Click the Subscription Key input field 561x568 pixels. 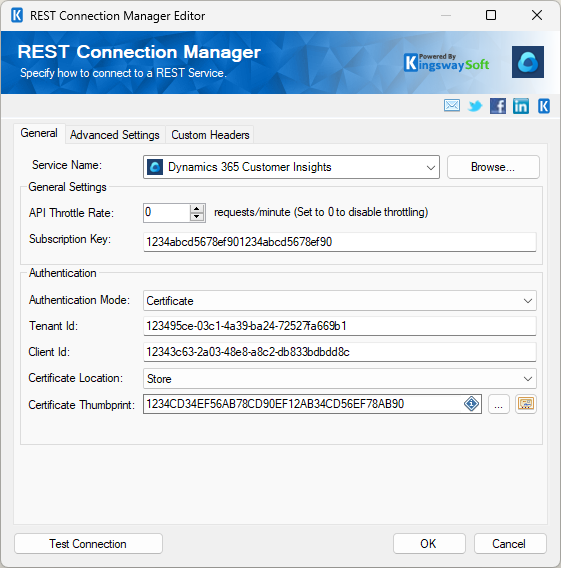click(x=340, y=242)
